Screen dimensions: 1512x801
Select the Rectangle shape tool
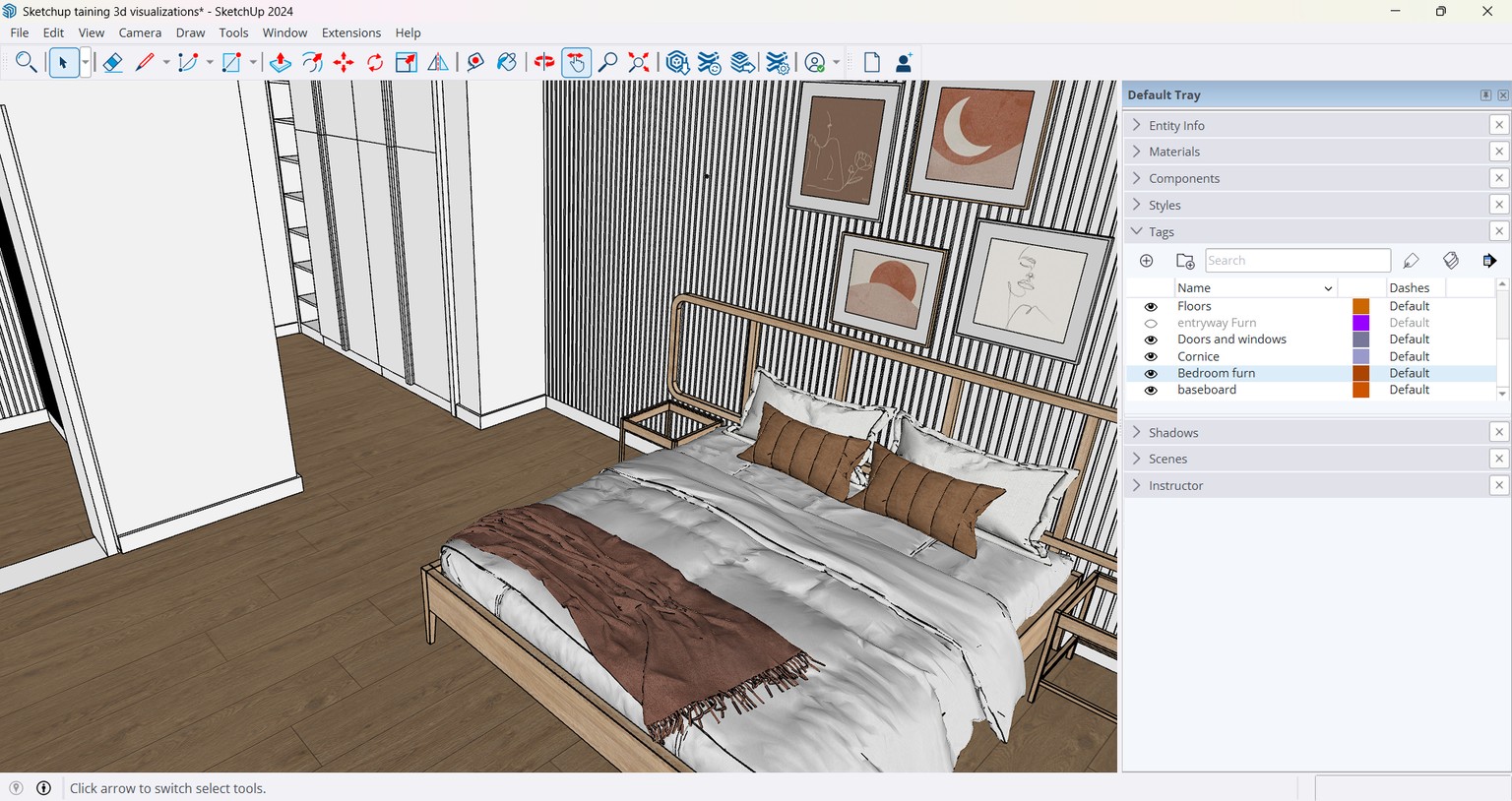click(x=231, y=63)
